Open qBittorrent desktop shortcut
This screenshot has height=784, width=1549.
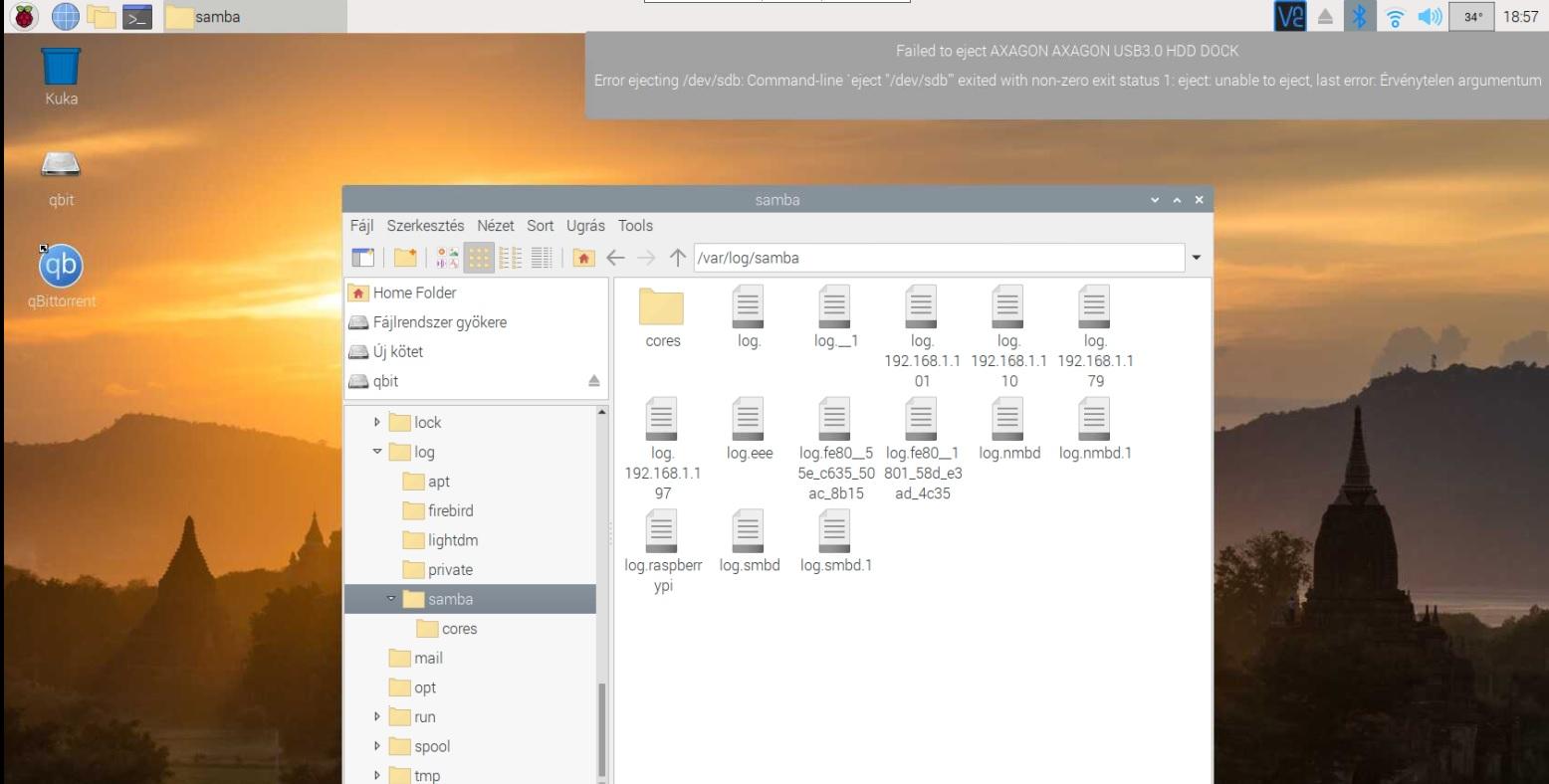coord(61,267)
